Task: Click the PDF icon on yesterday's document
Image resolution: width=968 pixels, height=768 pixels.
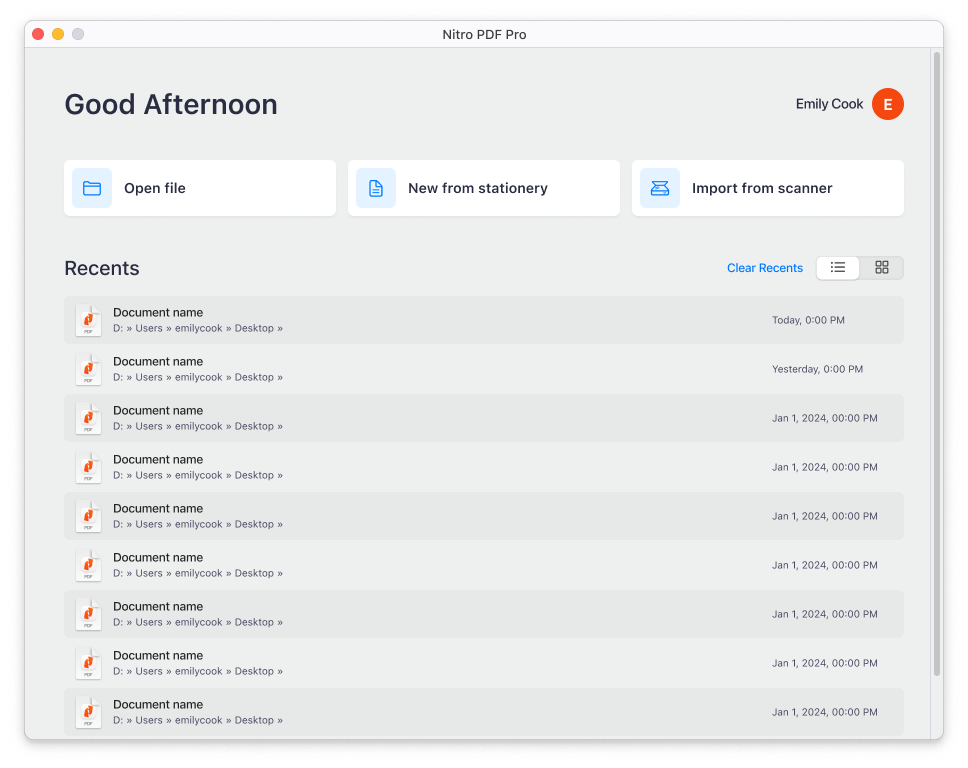Action: point(88,369)
